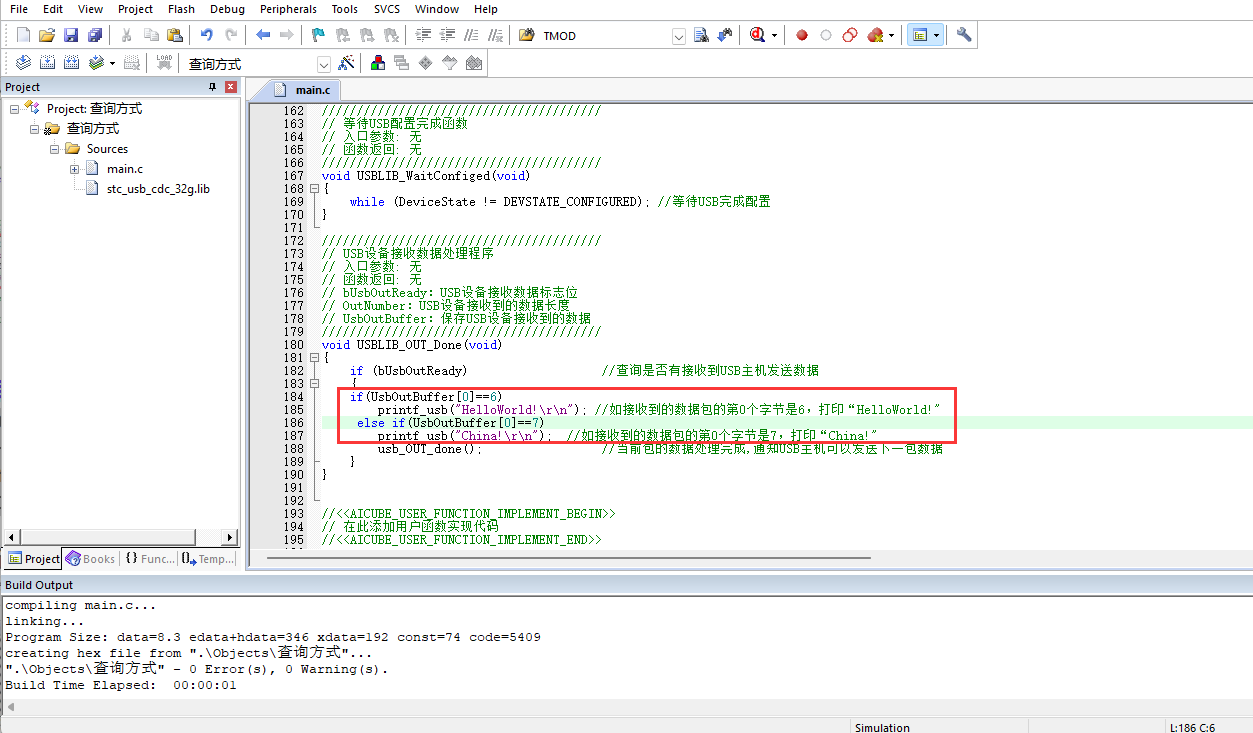Click the Kill all breakpoints icon
Viewport: 1253px width, 733px height.
pyautogui.click(x=875, y=35)
